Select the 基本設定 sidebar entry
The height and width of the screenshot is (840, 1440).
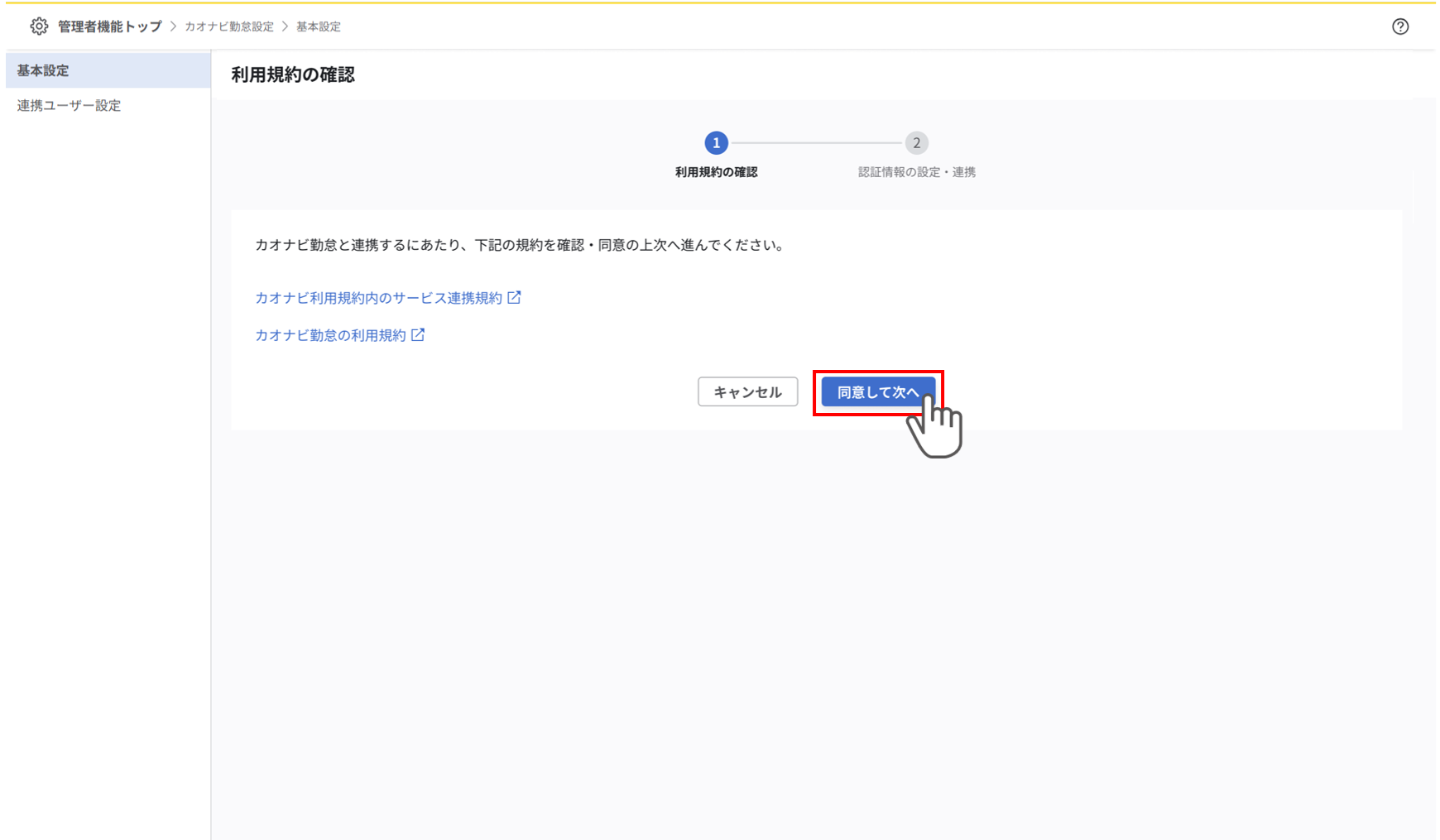point(42,70)
